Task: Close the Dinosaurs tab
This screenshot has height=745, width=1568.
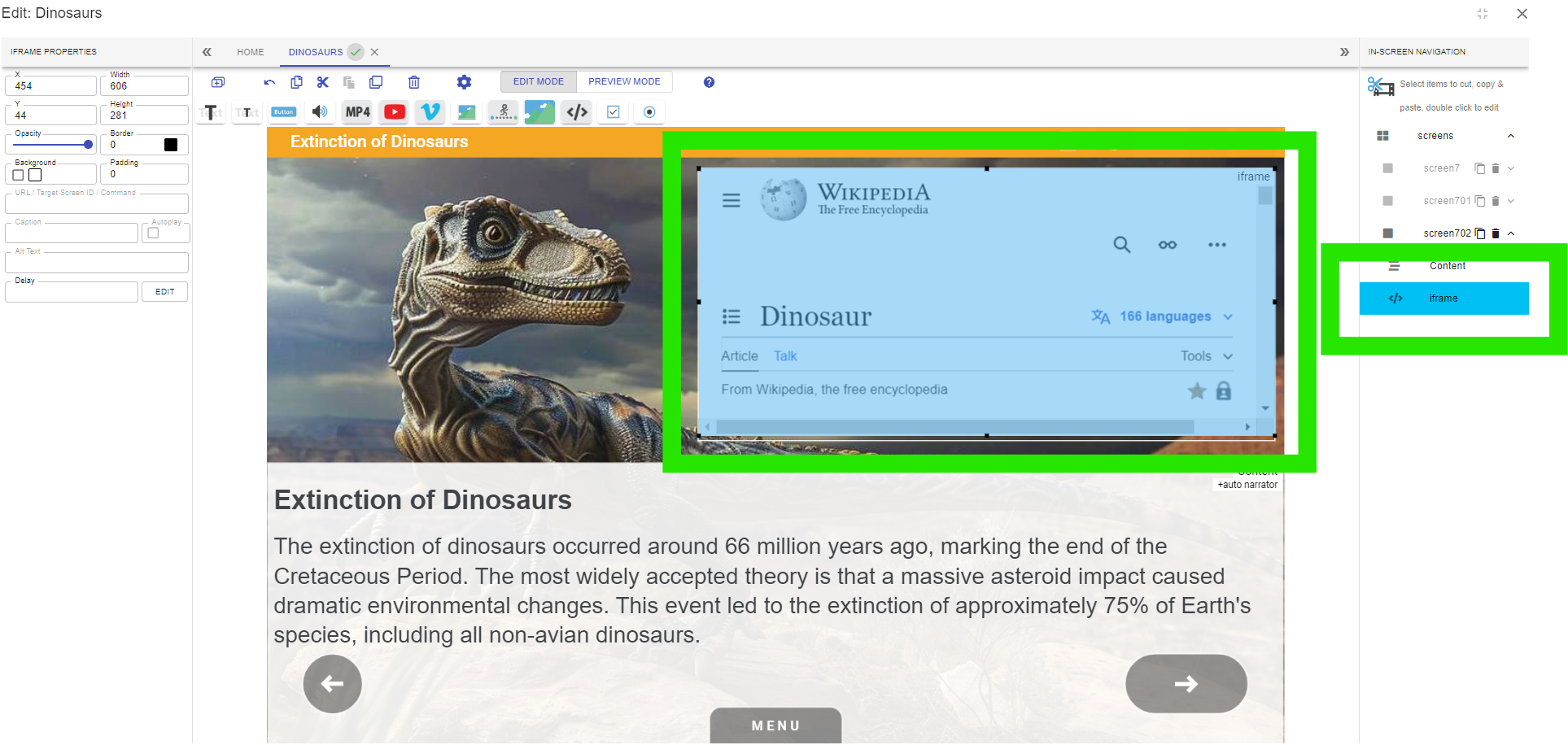Action: (374, 52)
